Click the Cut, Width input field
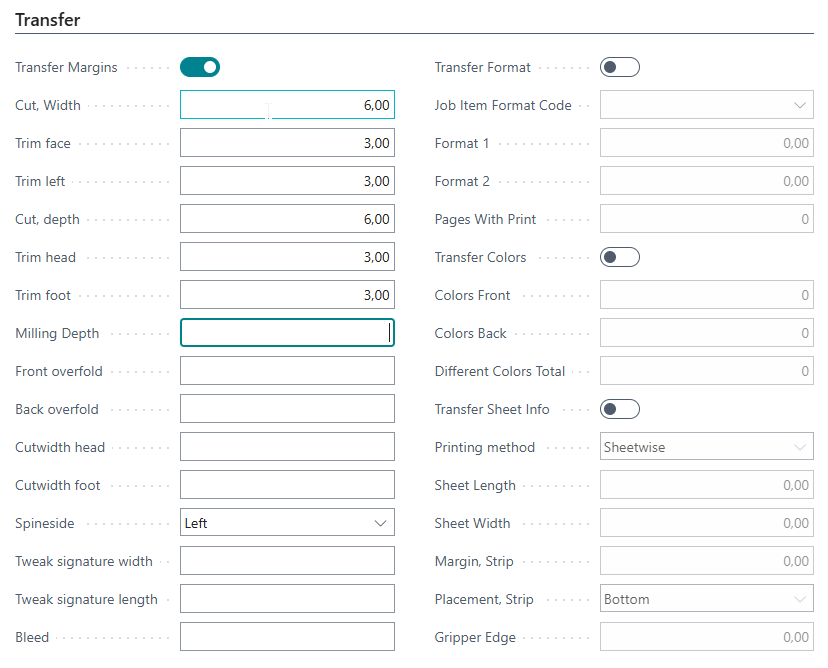This screenshot has width=828, height=668. click(x=287, y=105)
